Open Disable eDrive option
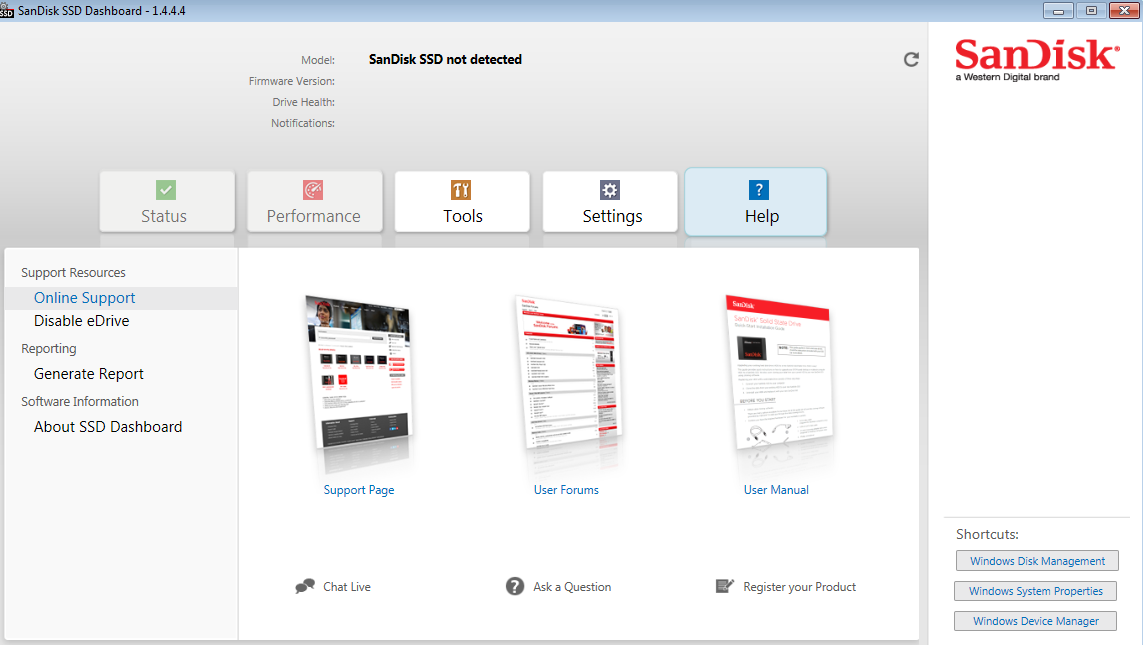This screenshot has width=1143, height=645. [82, 321]
